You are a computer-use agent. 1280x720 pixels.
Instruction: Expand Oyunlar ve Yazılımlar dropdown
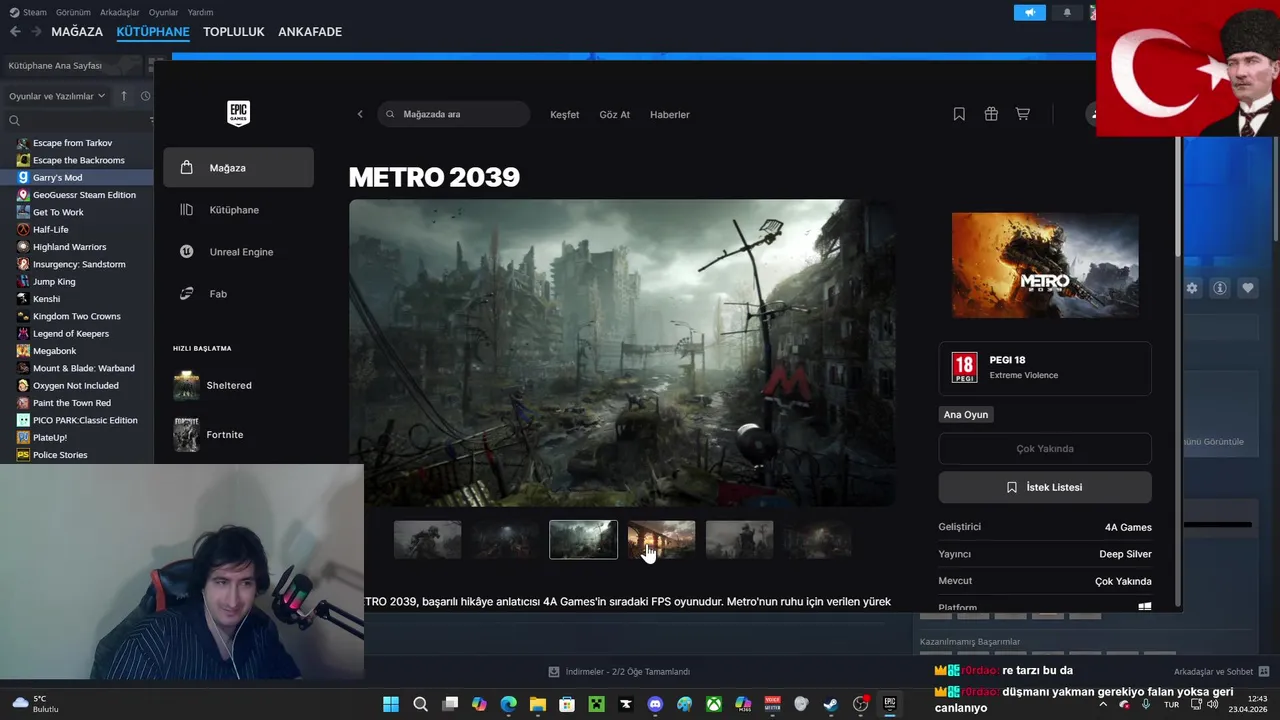coord(57,96)
